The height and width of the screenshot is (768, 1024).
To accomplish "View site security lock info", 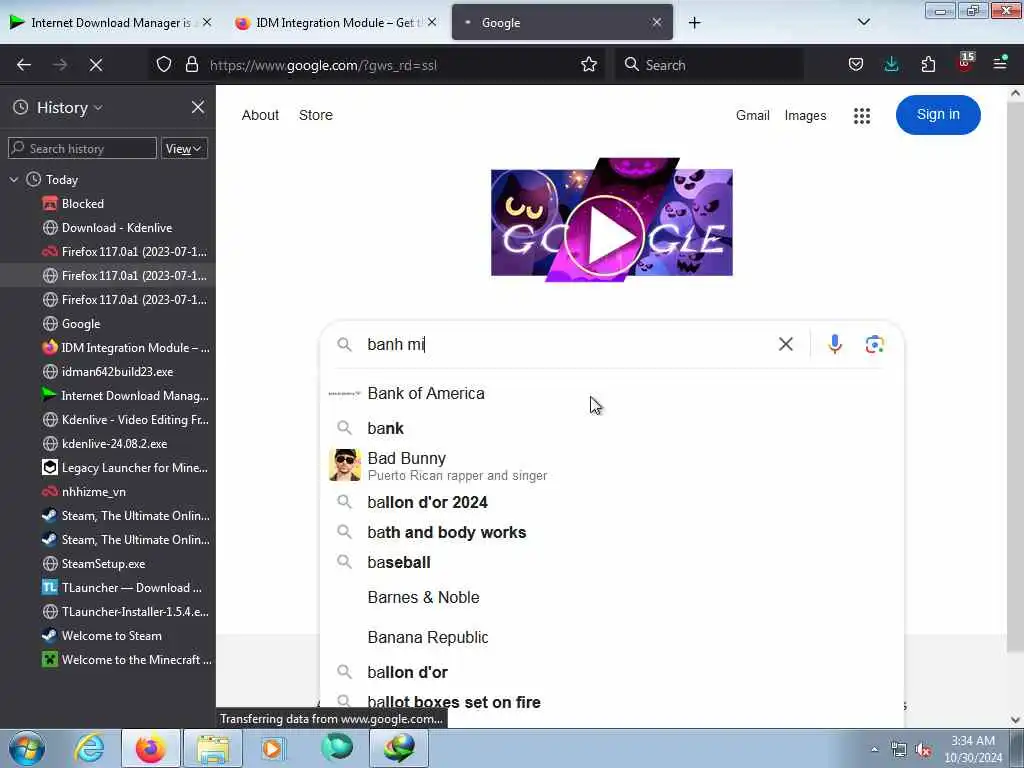I will click(x=191, y=65).
